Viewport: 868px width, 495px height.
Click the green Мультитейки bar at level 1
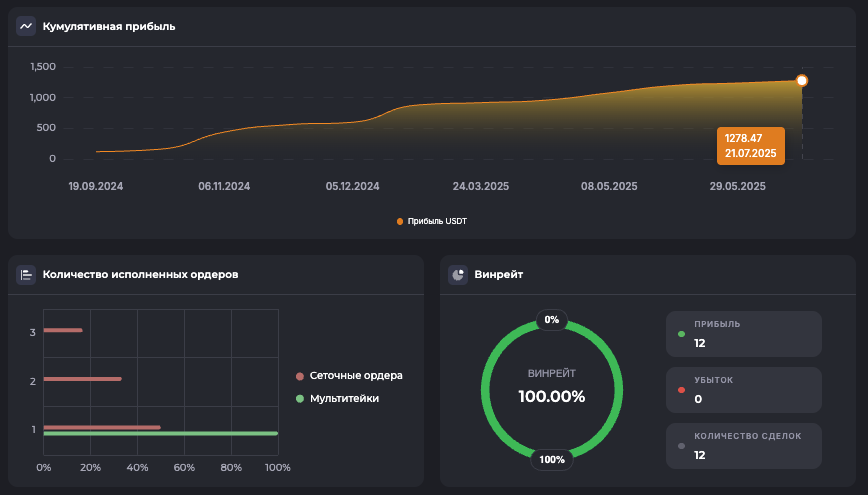click(x=160, y=434)
